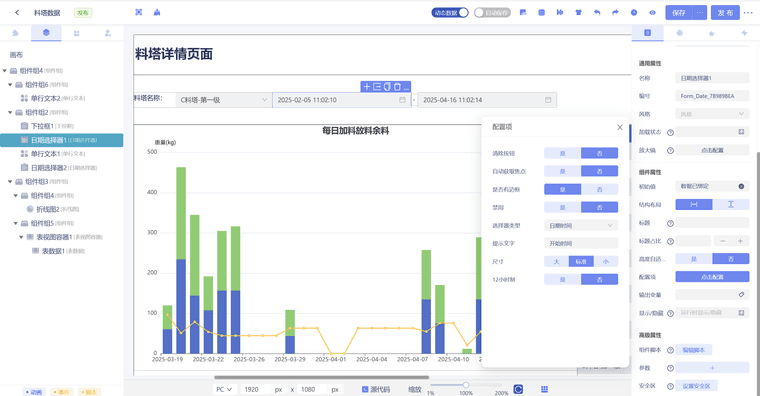The image size is (760, 396).
Task: Click 编辑脚本 button
Action: pos(694,350)
